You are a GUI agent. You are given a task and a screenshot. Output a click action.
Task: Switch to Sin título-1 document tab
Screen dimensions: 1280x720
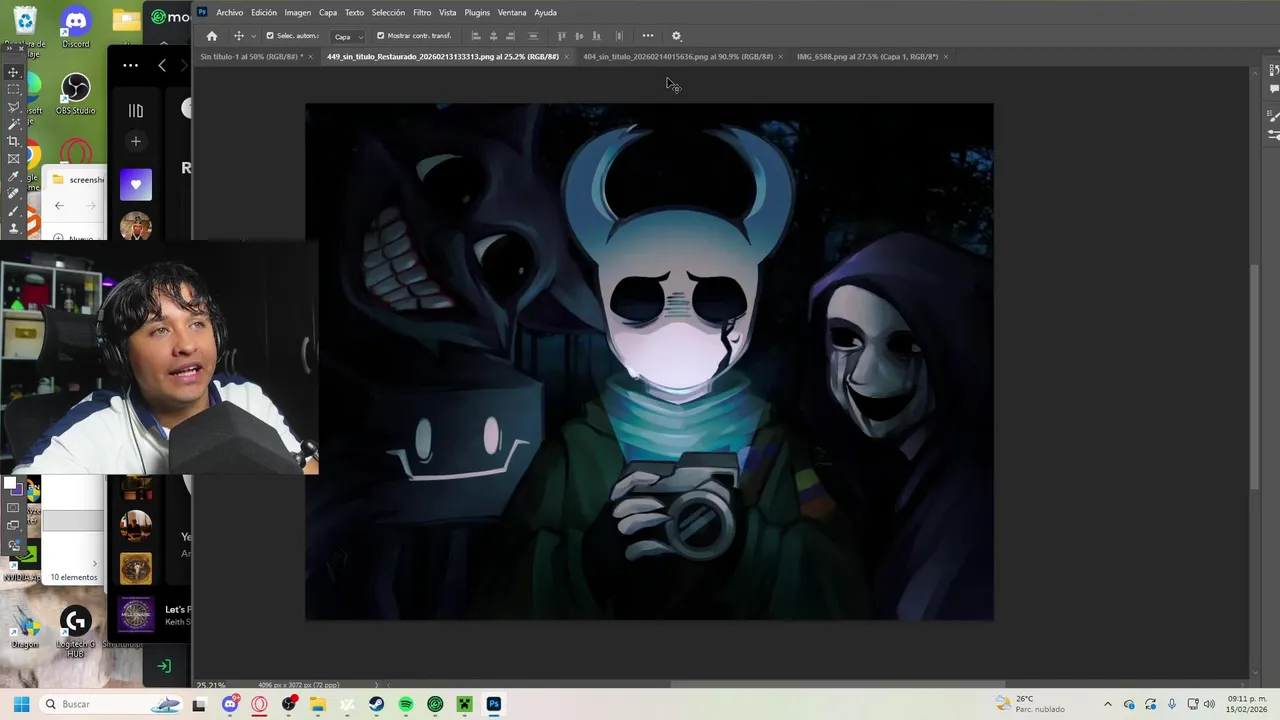click(252, 57)
